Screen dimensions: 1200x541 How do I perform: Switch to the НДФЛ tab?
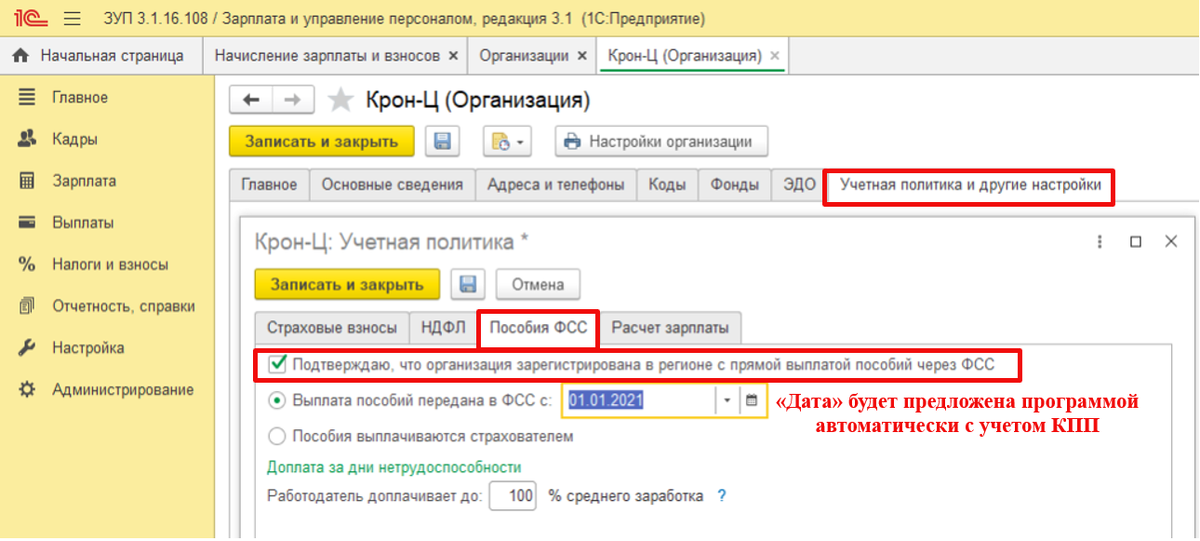pyautogui.click(x=444, y=327)
